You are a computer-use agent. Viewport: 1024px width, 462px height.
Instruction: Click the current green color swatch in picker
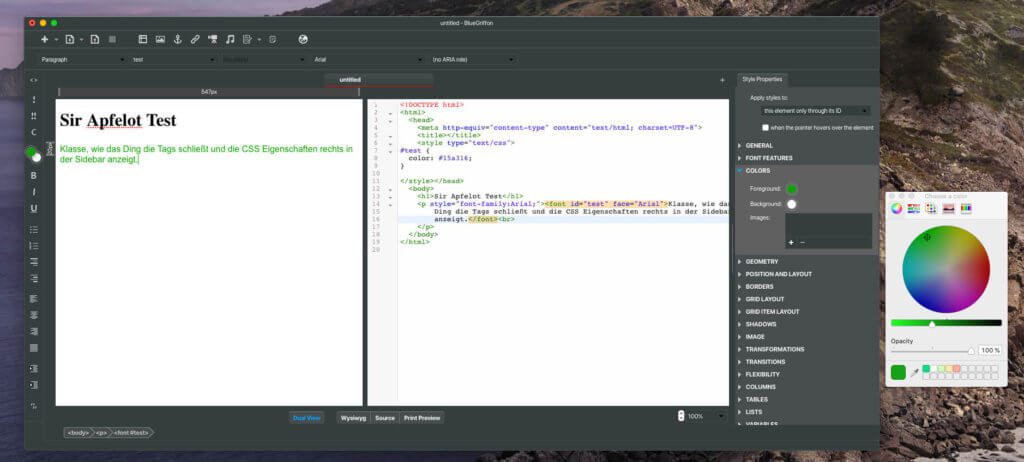[898, 372]
